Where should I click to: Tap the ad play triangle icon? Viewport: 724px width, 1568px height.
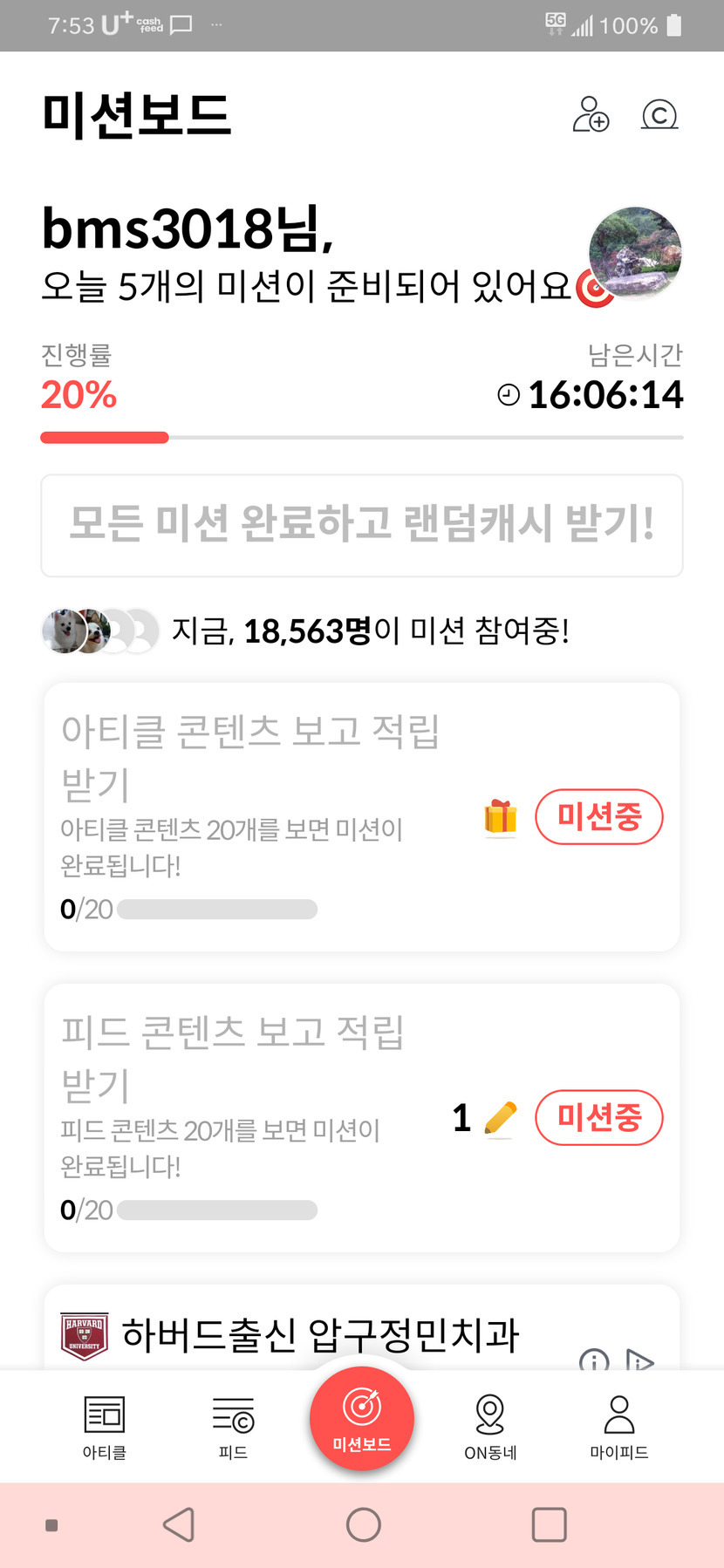(x=639, y=1360)
